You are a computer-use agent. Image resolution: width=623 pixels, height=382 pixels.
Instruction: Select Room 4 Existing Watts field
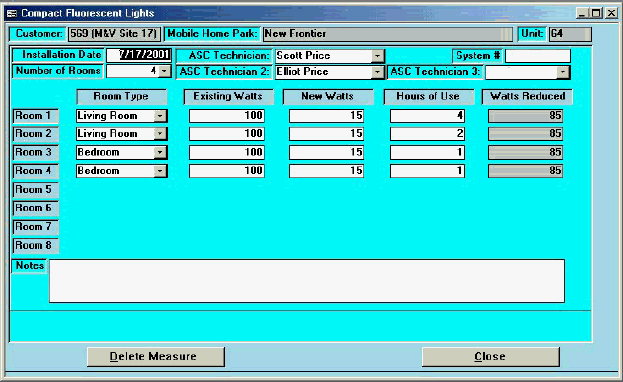[227, 171]
